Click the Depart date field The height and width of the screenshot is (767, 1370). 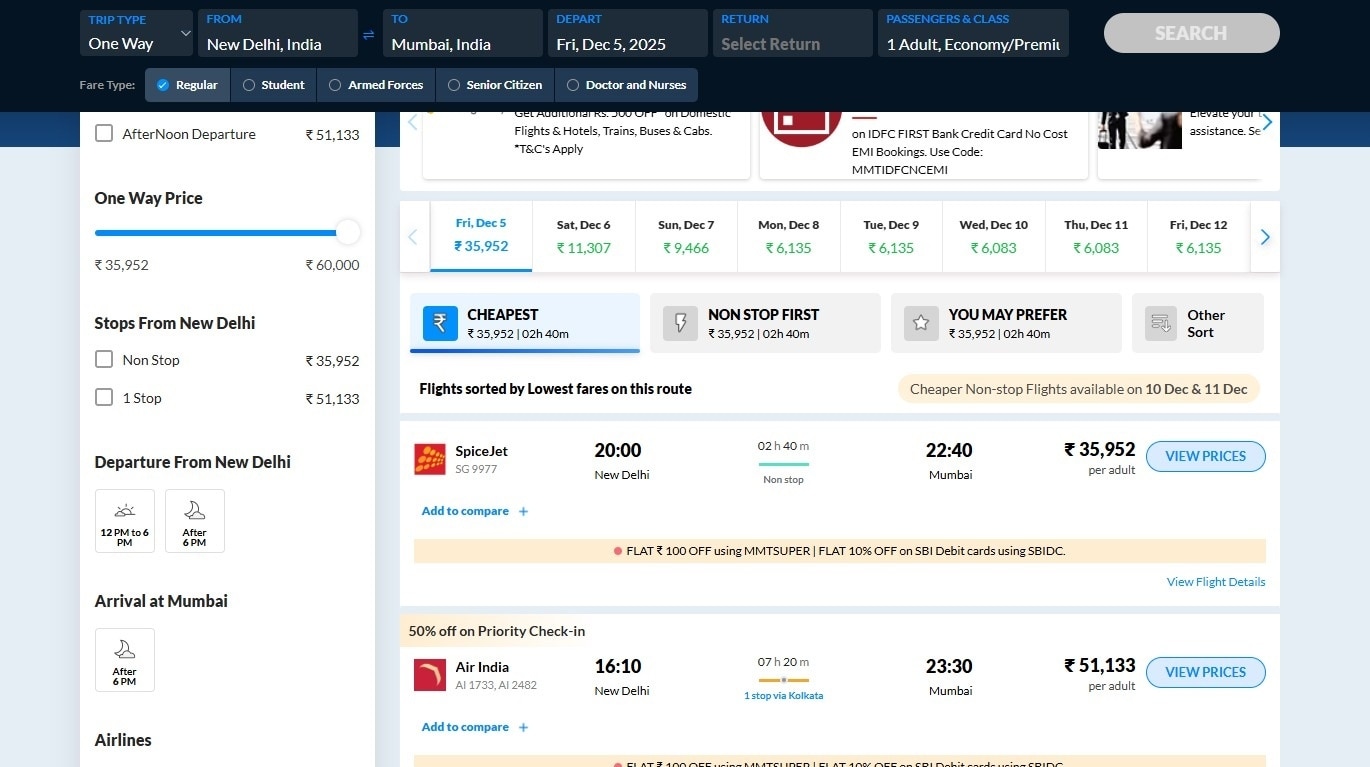pos(626,33)
